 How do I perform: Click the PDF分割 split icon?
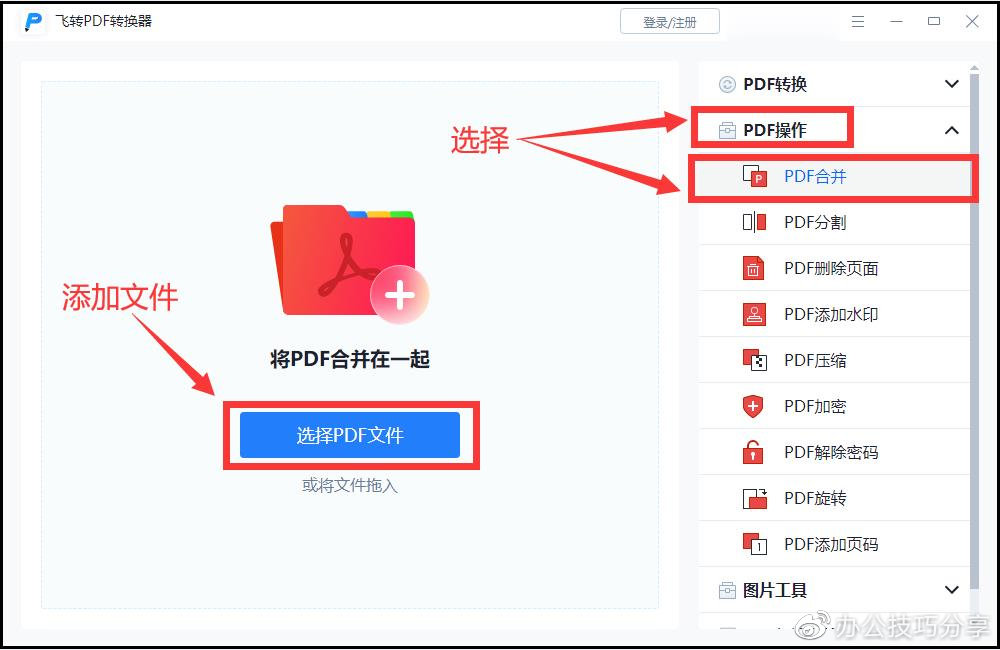coord(754,222)
